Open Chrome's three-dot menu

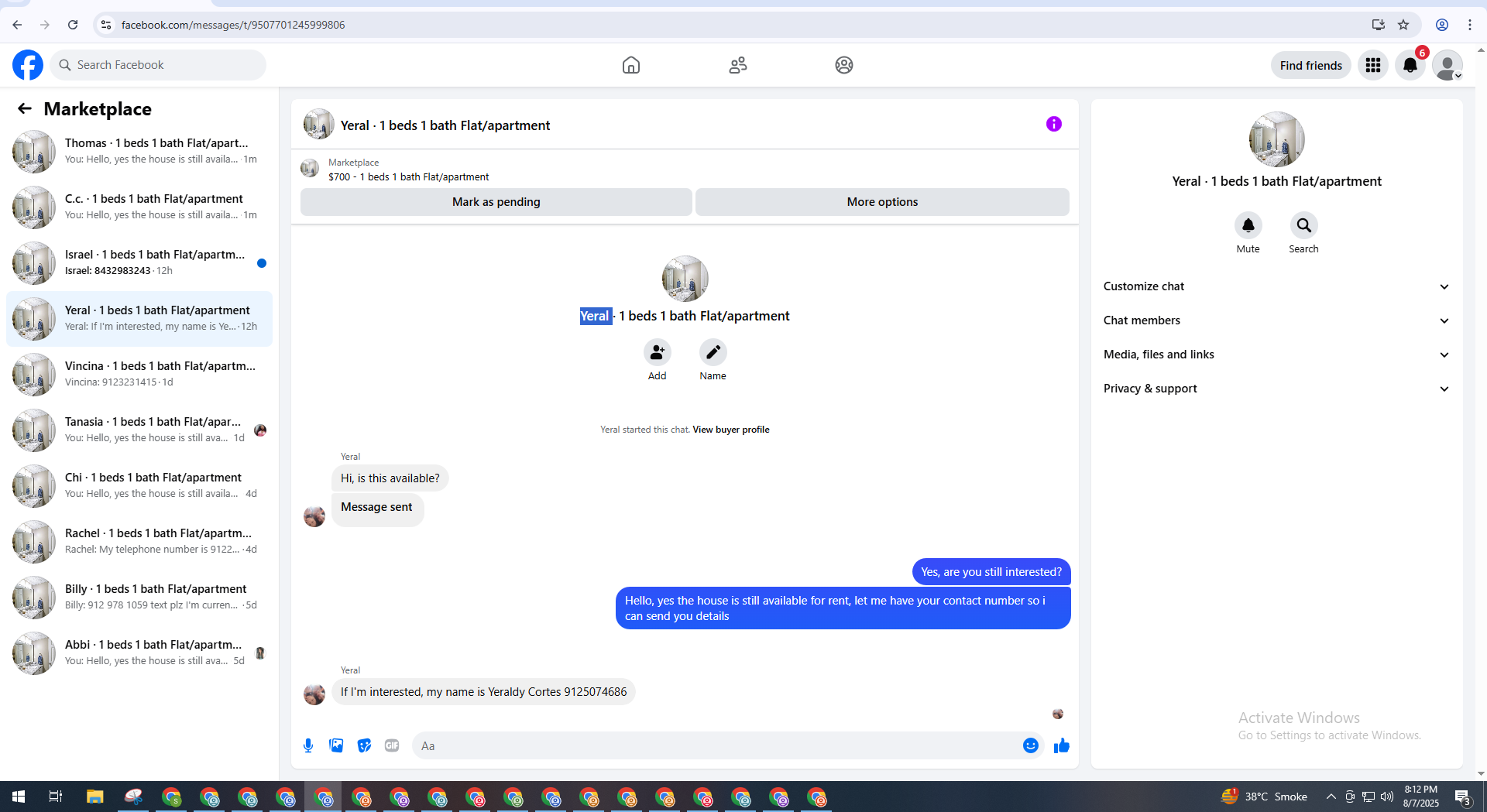[x=1470, y=25]
